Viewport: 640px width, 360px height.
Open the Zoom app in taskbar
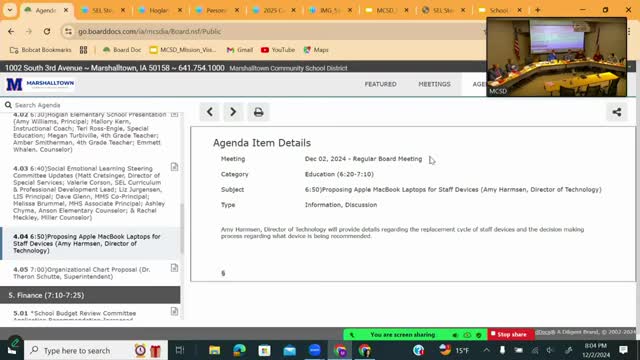(315, 350)
